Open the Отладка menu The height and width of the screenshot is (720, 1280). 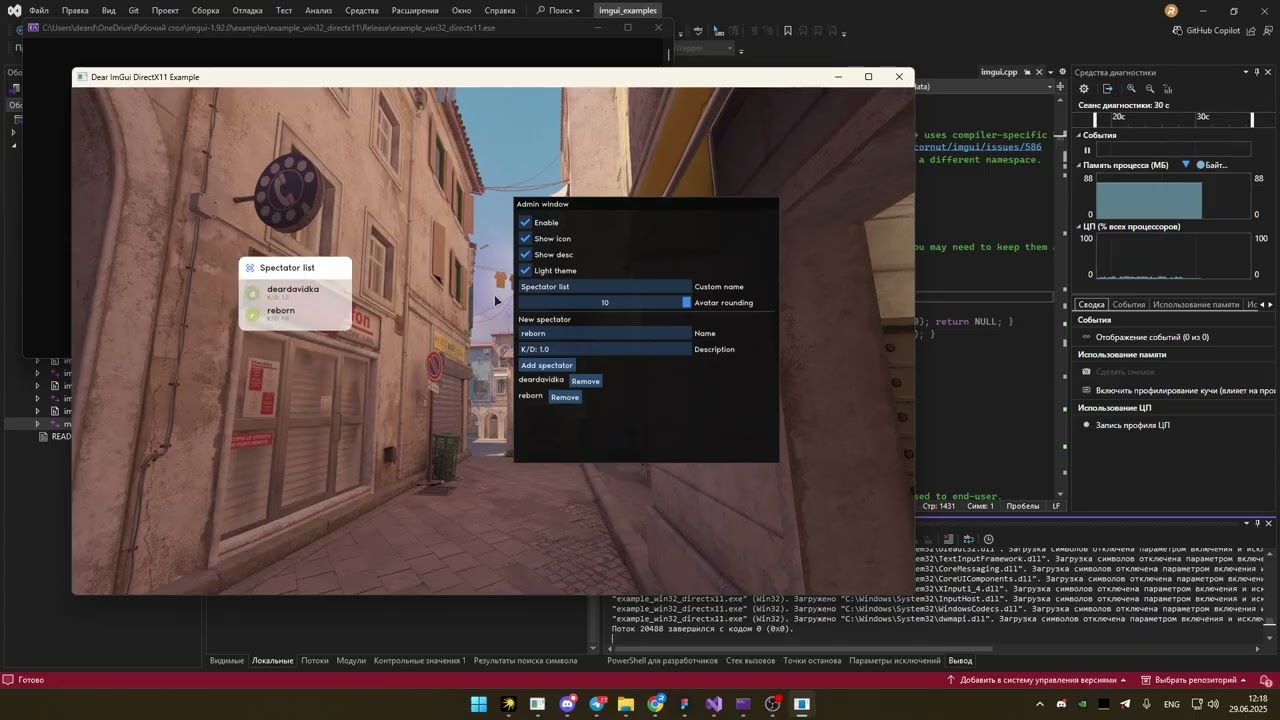coord(247,10)
